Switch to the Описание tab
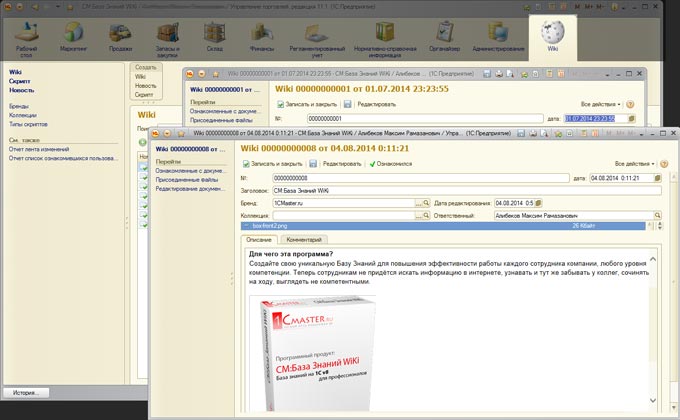Image resolution: width=680 pixels, height=420 pixels. [259, 240]
